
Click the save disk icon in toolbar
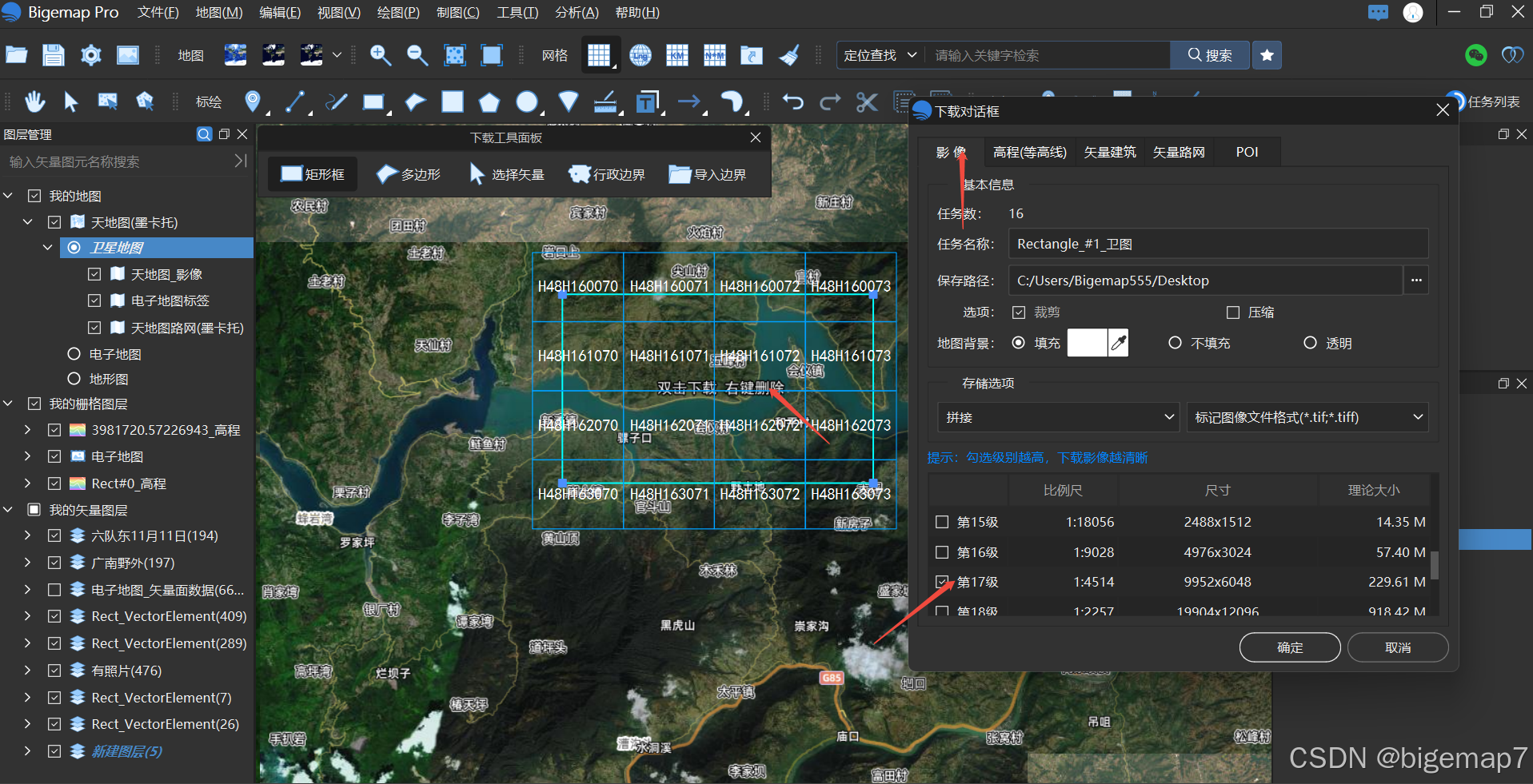coord(54,55)
